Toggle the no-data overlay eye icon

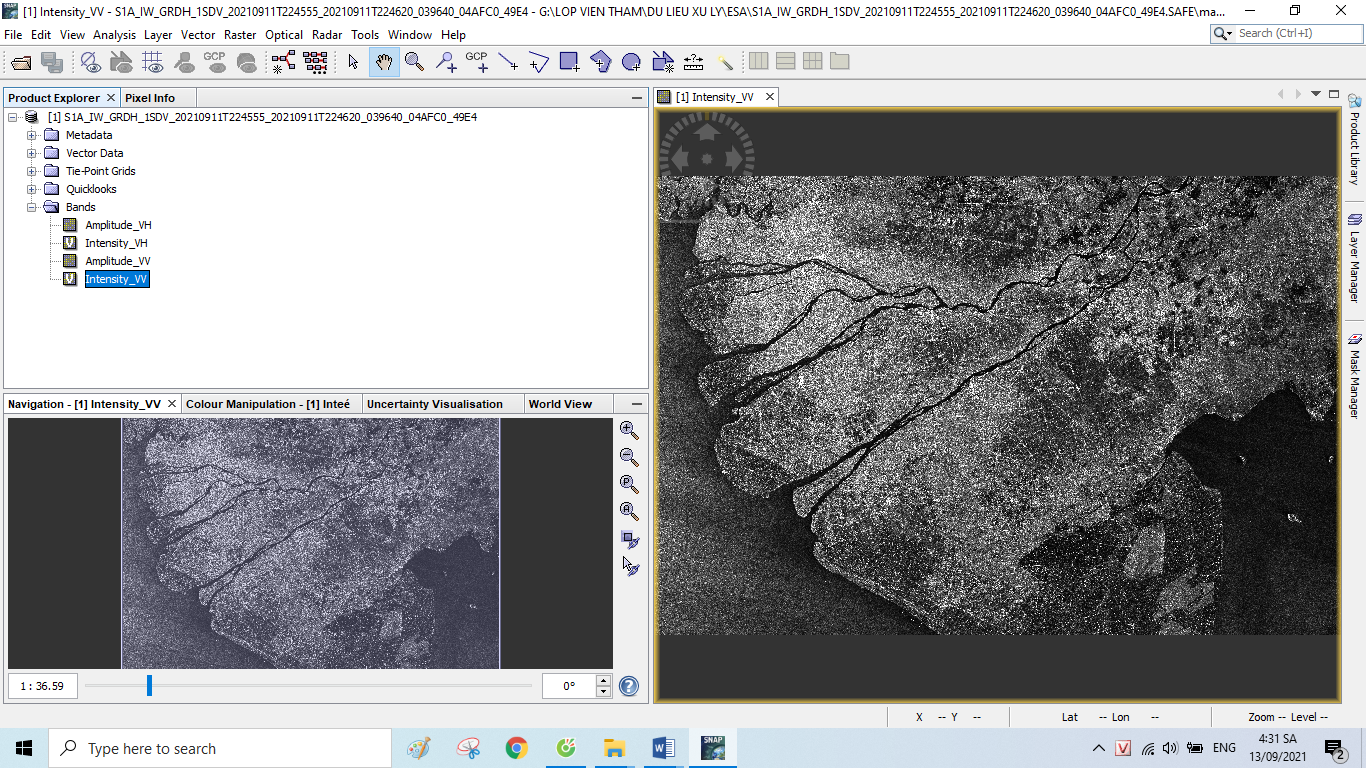90,62
